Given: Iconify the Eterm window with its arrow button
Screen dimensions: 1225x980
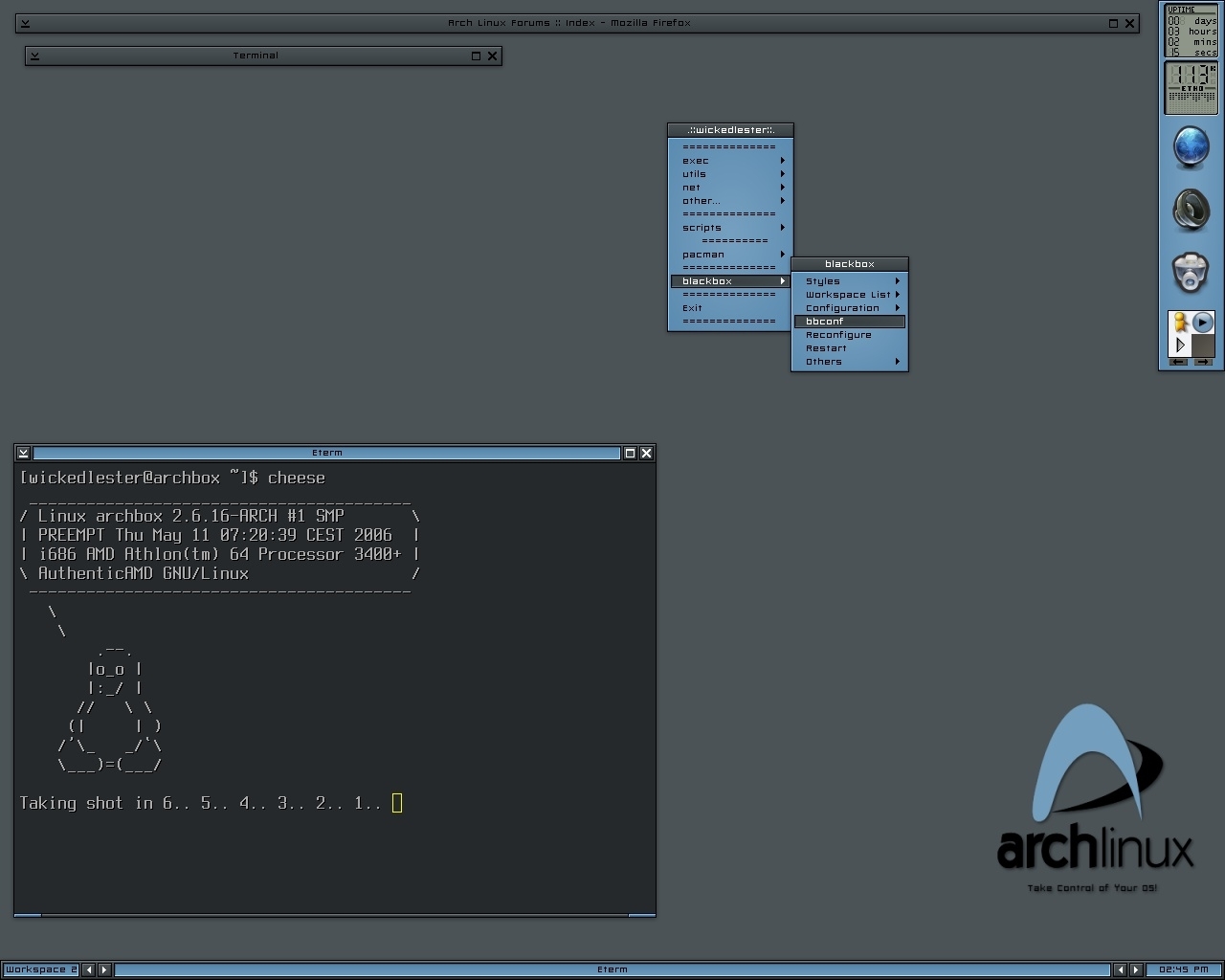Looking at the screenshot, I should click(x=24, y=453).
